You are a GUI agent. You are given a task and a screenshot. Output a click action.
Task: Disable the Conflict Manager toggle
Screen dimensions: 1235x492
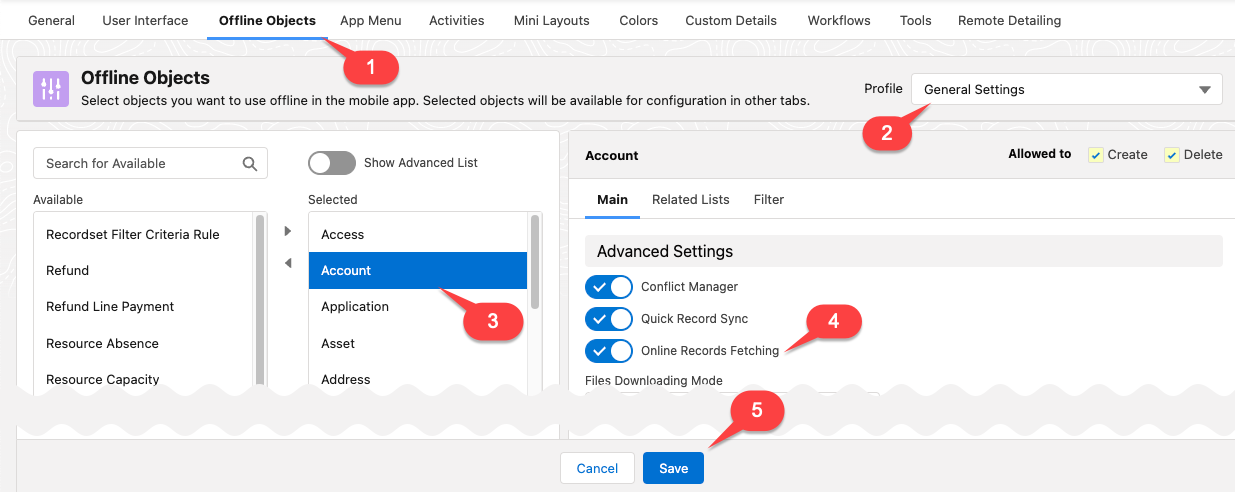point(609,287)
